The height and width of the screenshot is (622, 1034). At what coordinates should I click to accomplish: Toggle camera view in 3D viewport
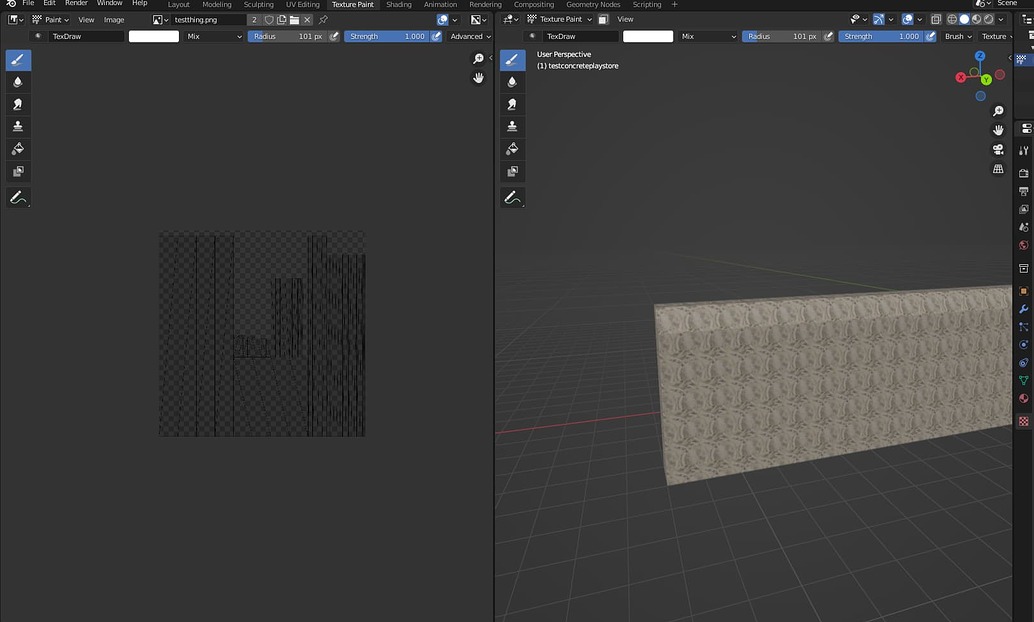tap(998, 150)
